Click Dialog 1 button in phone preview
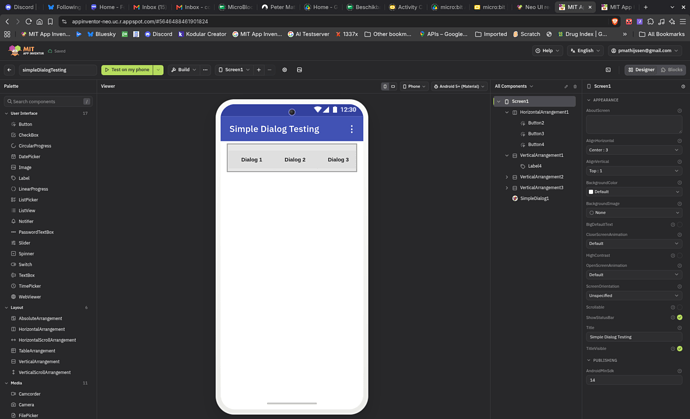This screenshot has height=419, width=690. [x=251, y=160]
